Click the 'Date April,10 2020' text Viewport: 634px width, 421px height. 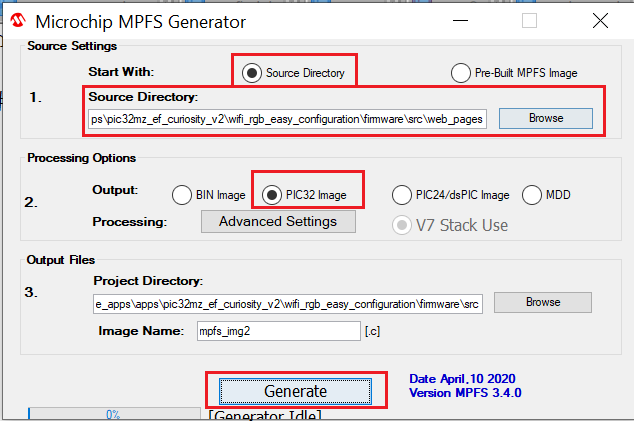click(462, 379)
